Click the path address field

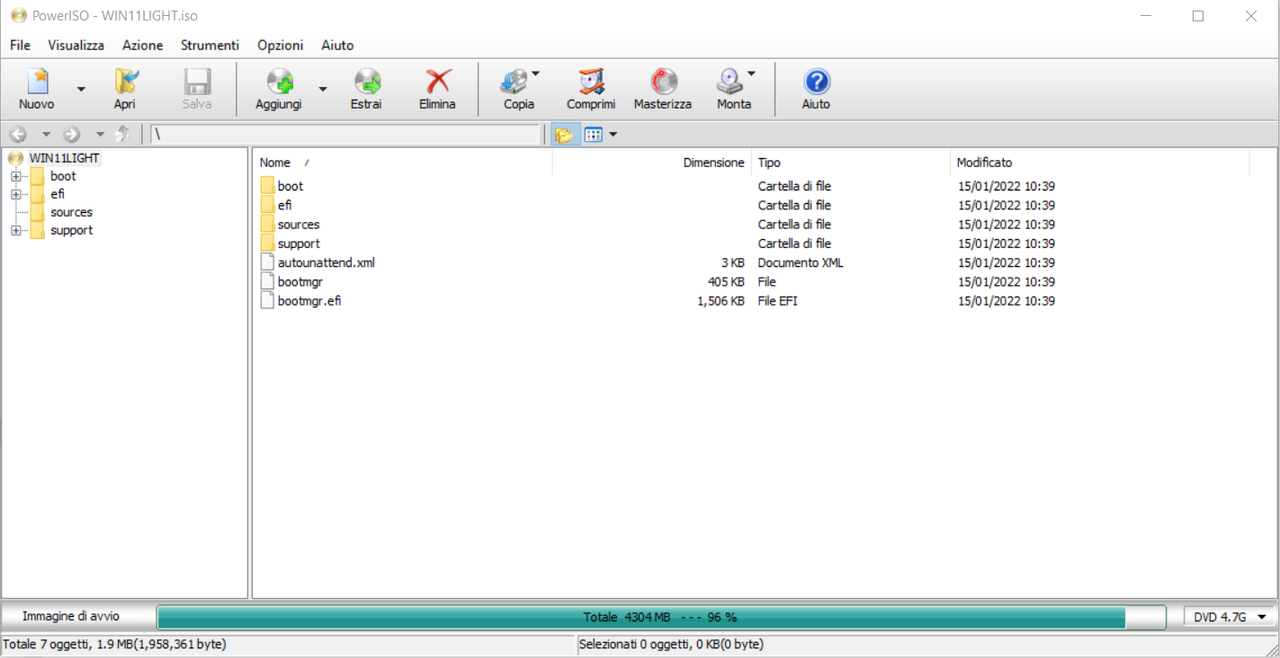[345, 134]
